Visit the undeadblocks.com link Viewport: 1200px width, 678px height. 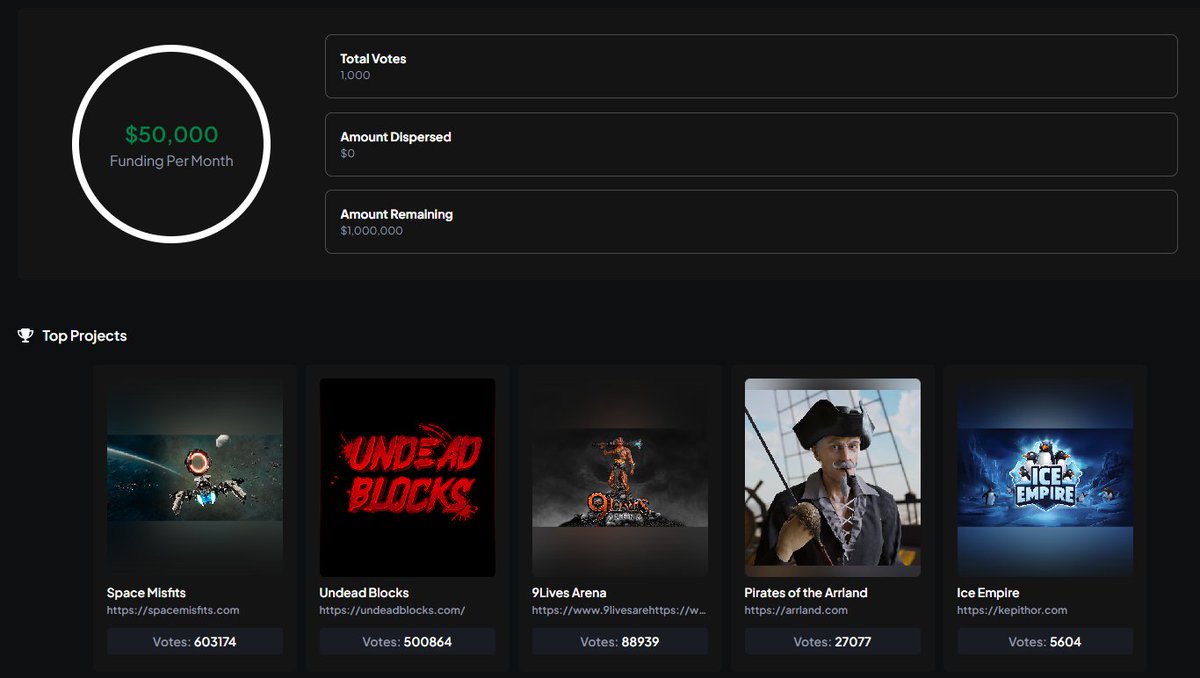point(392,610)
